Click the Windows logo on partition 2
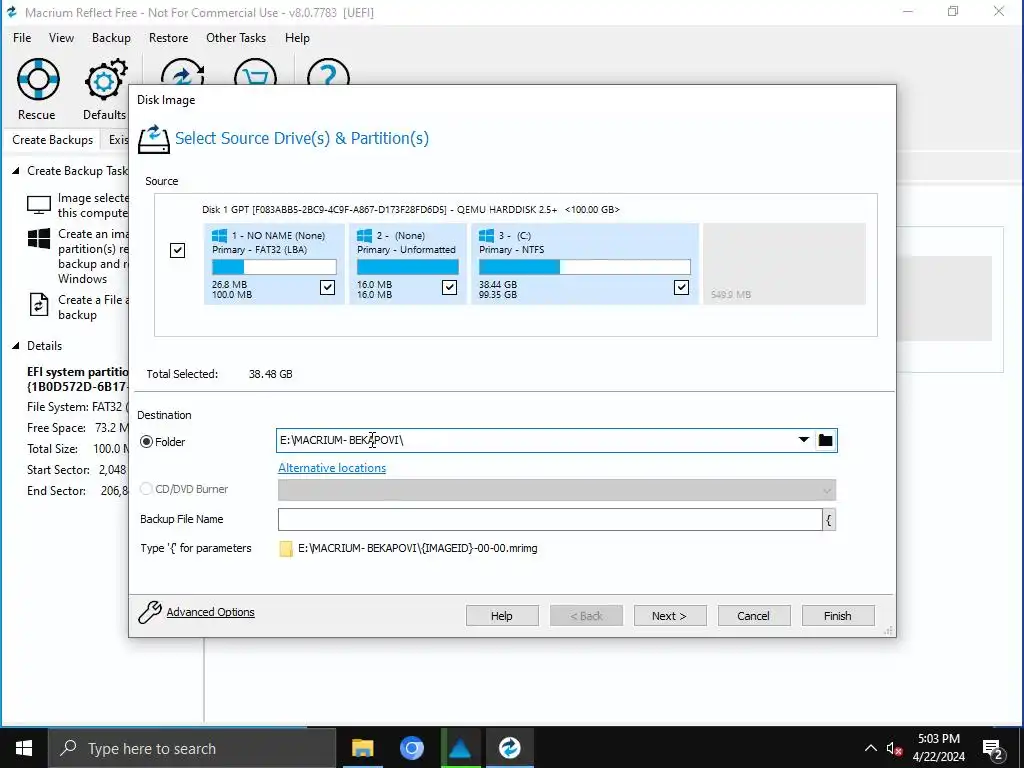This screenshot has width=1024, height=768. coord(364,235)
